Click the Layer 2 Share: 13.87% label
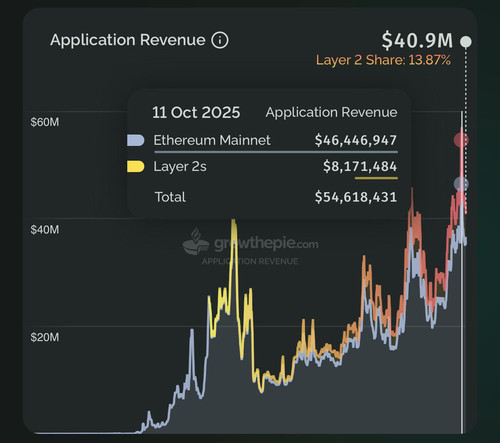The image size is (500, 443). (x=383, y=60)
